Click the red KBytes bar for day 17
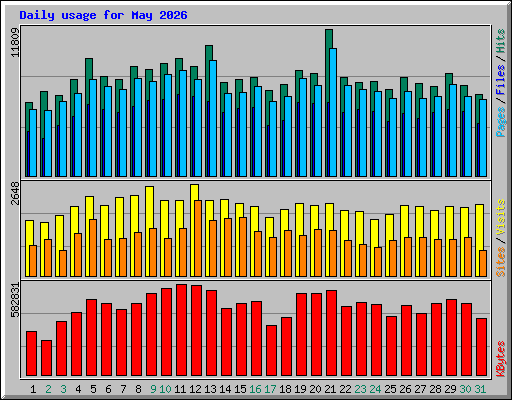Viewport: 512px width, 400px height. [271, 351]
